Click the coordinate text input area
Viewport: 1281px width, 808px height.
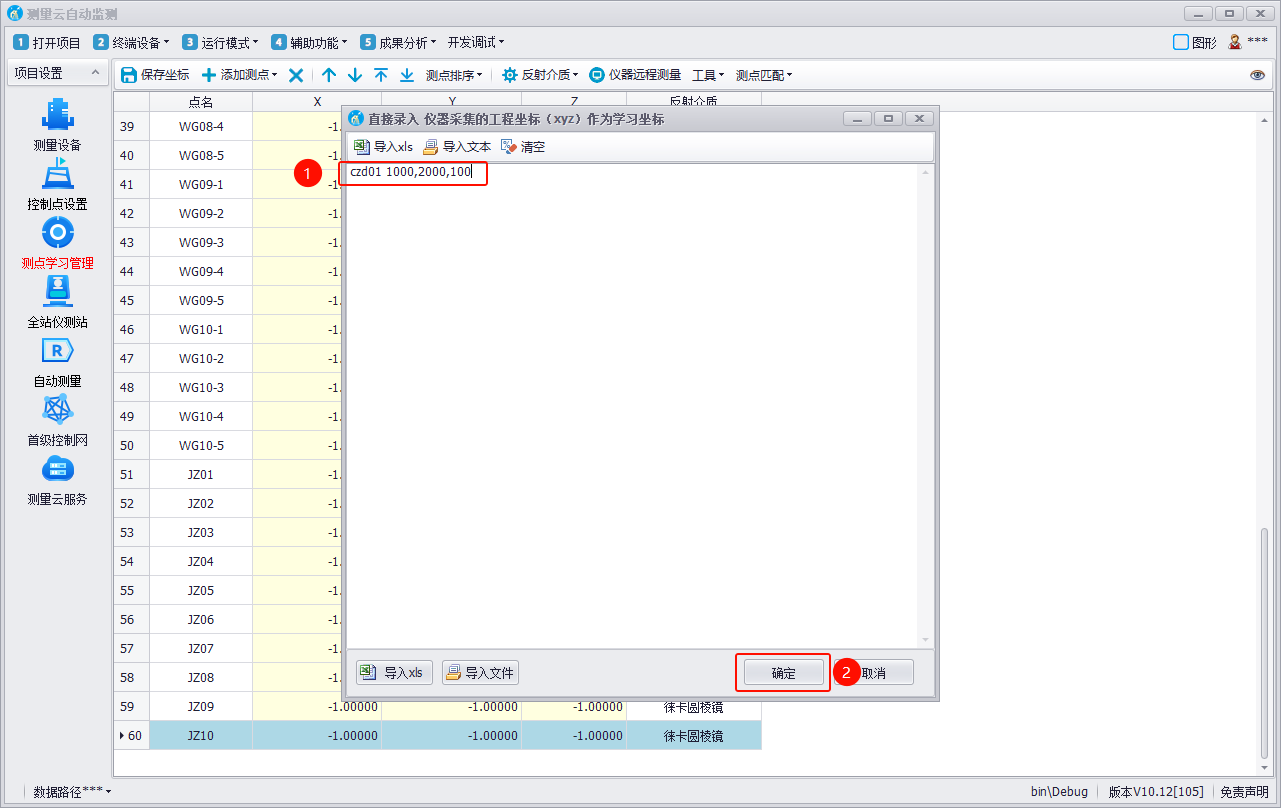click(630, 400)
